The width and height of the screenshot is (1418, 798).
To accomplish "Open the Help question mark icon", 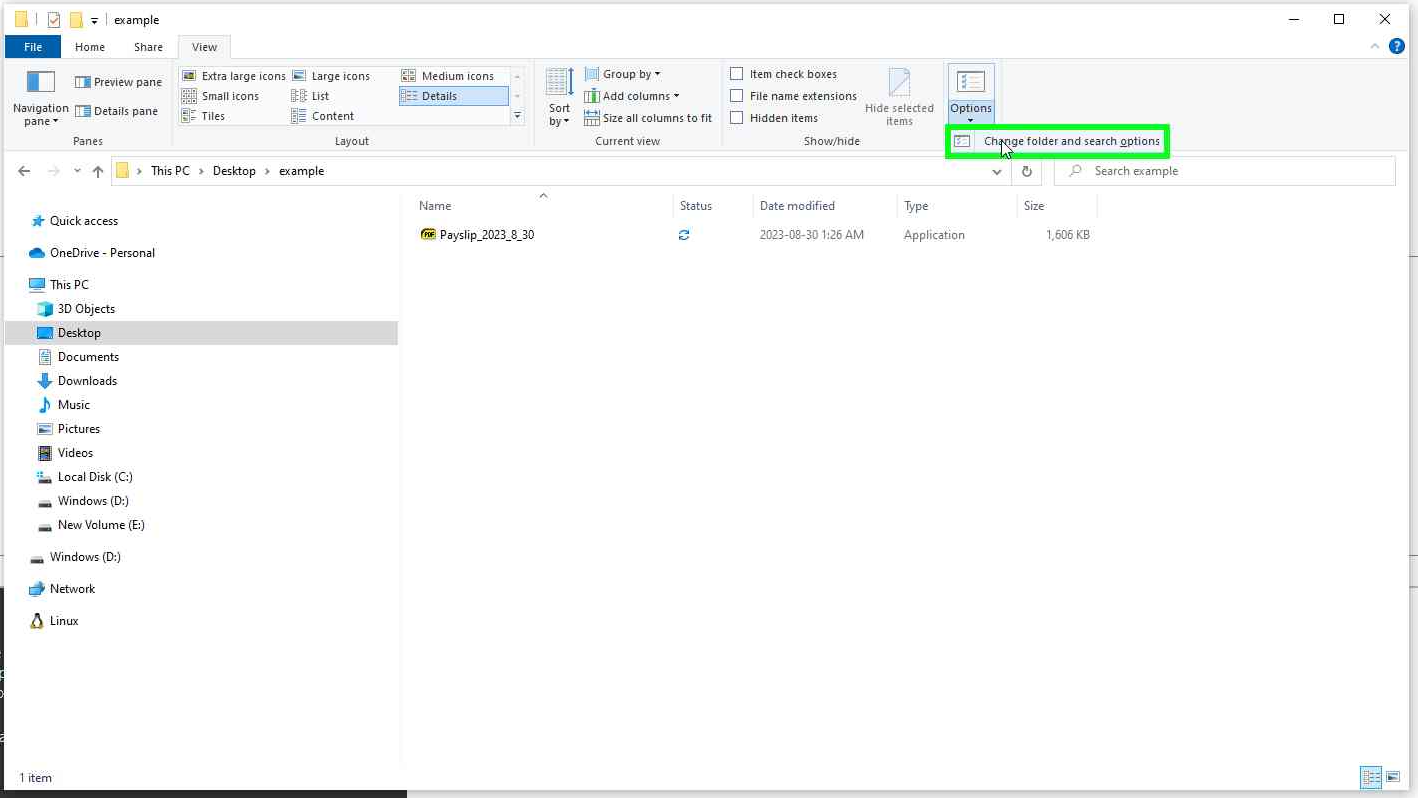I will 1397,46.
